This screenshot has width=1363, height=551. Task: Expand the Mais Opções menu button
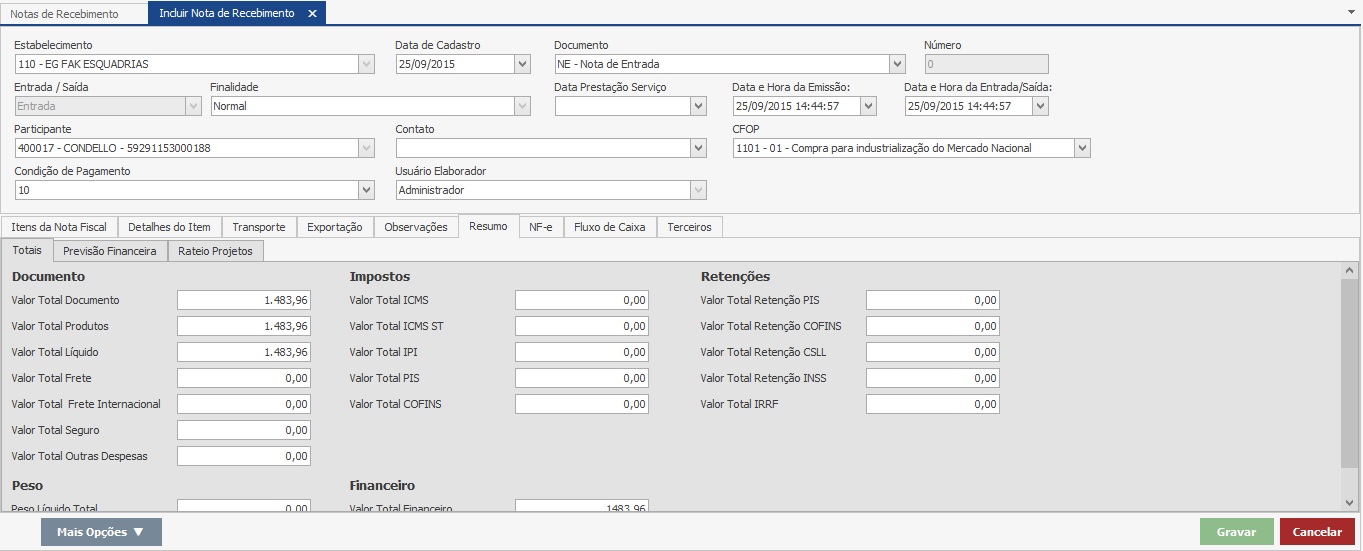(101, 532)
